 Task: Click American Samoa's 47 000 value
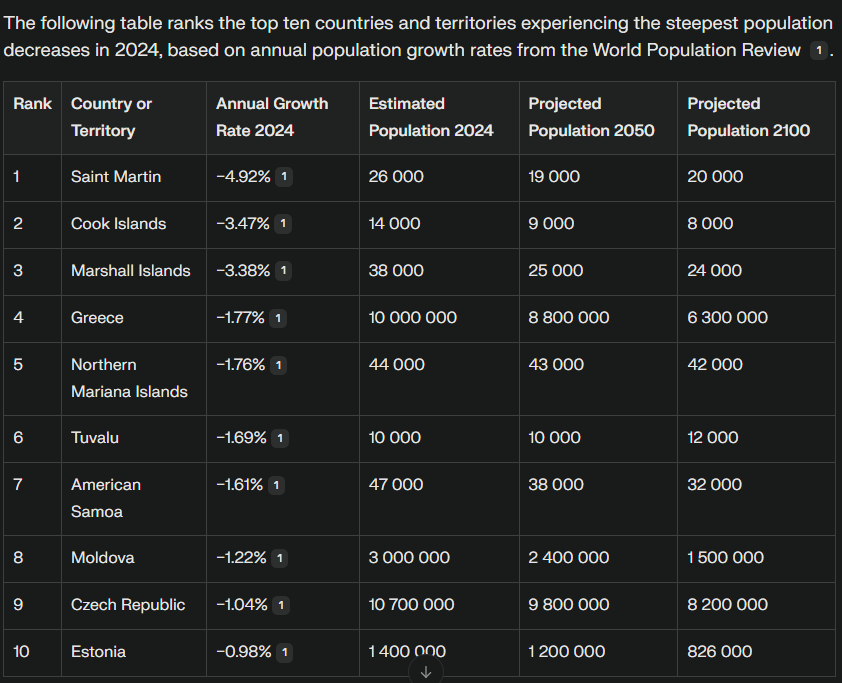point(396,485)
